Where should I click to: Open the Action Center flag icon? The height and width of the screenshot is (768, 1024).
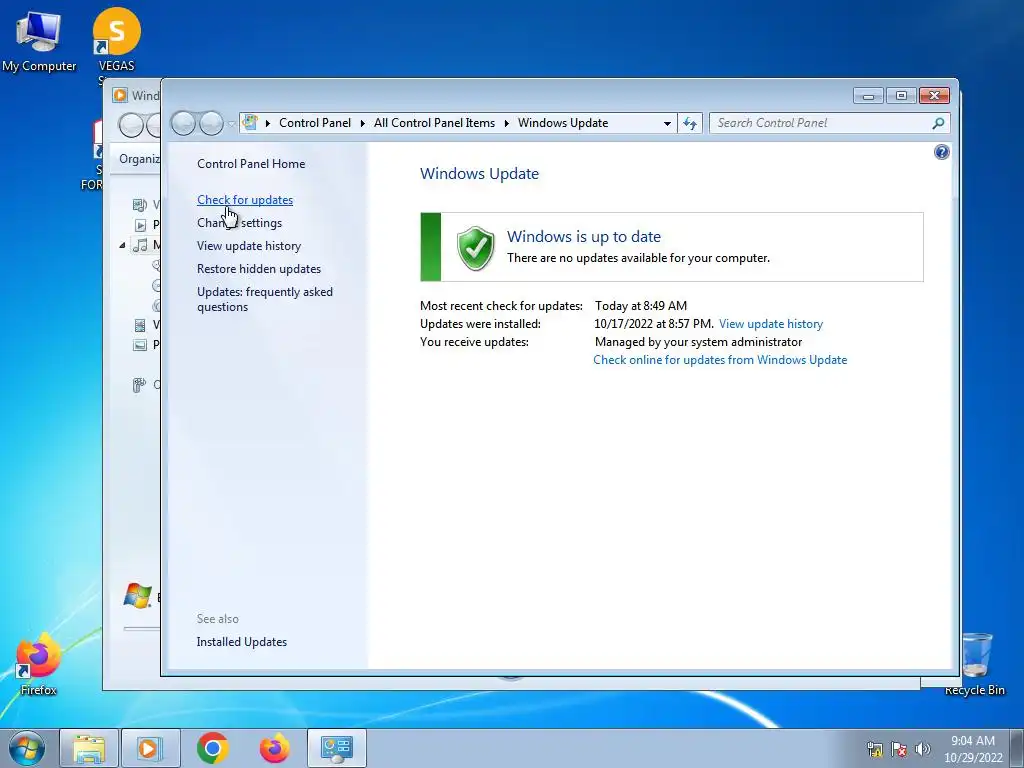899,749
